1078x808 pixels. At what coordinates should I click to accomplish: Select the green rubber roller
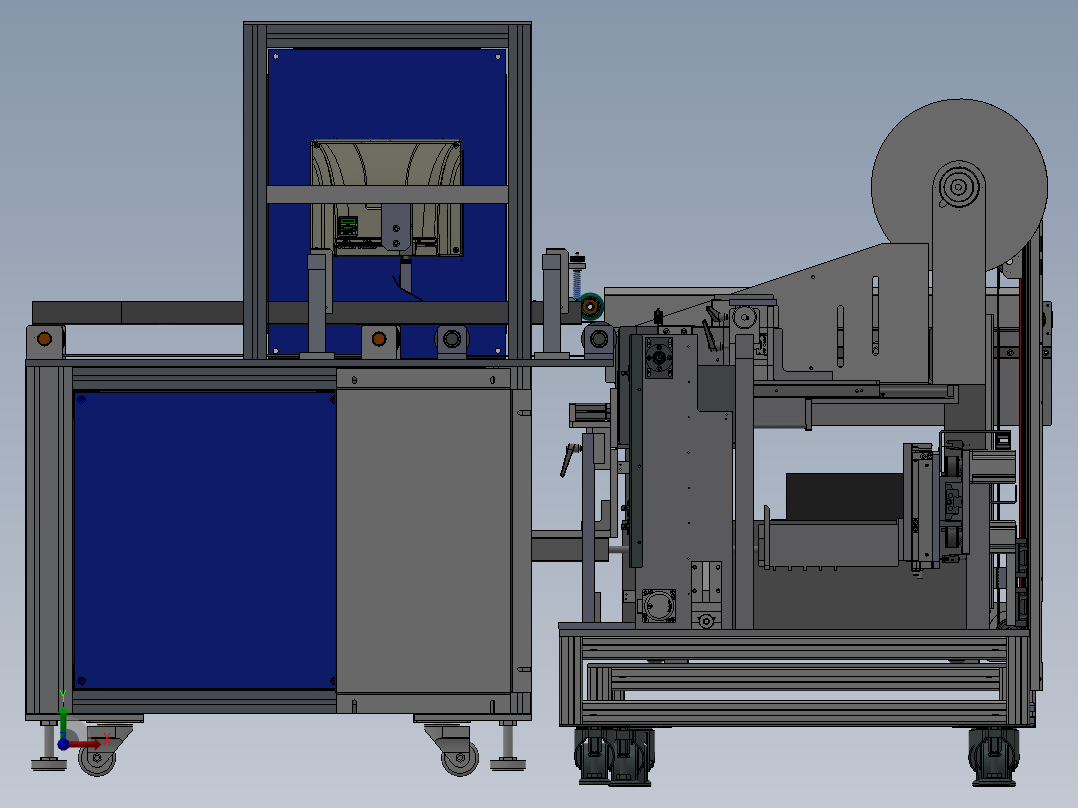click(x=591, y=304)
